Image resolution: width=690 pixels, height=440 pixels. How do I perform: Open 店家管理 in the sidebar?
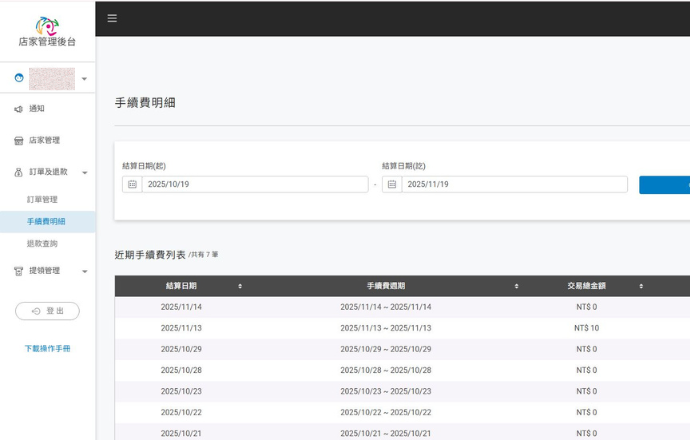point(44,141)
